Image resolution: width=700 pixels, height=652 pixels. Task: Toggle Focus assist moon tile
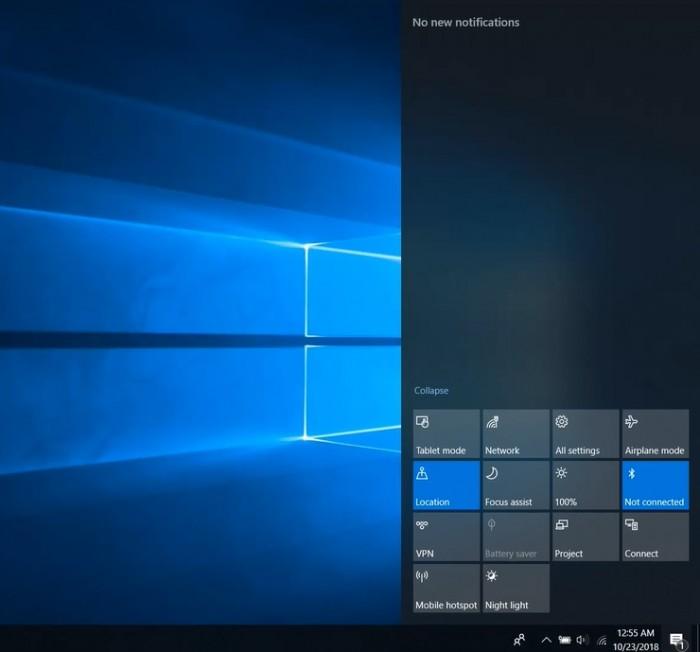(515, 485)
